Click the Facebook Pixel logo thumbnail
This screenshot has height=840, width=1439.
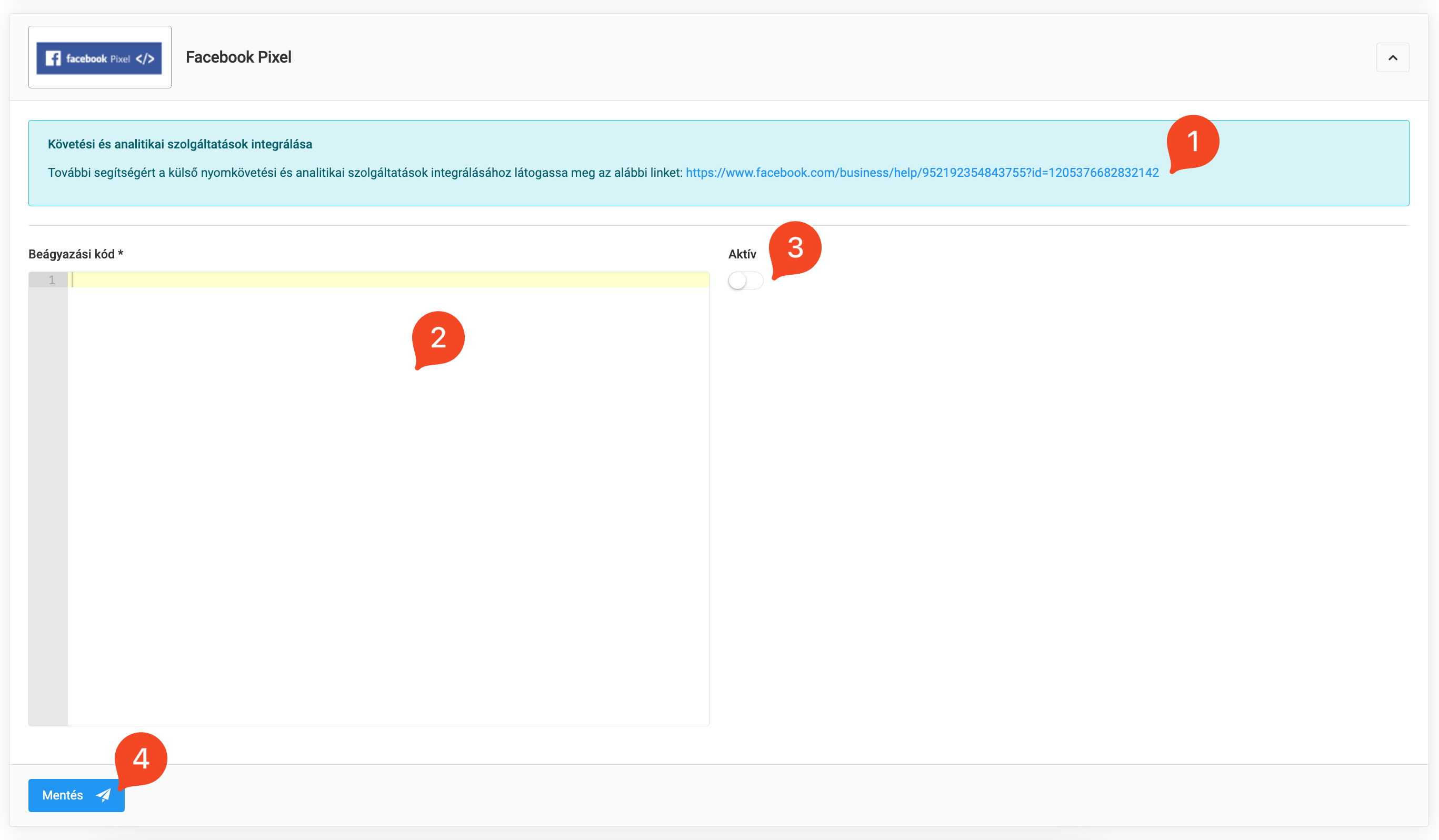pos(99,57)
